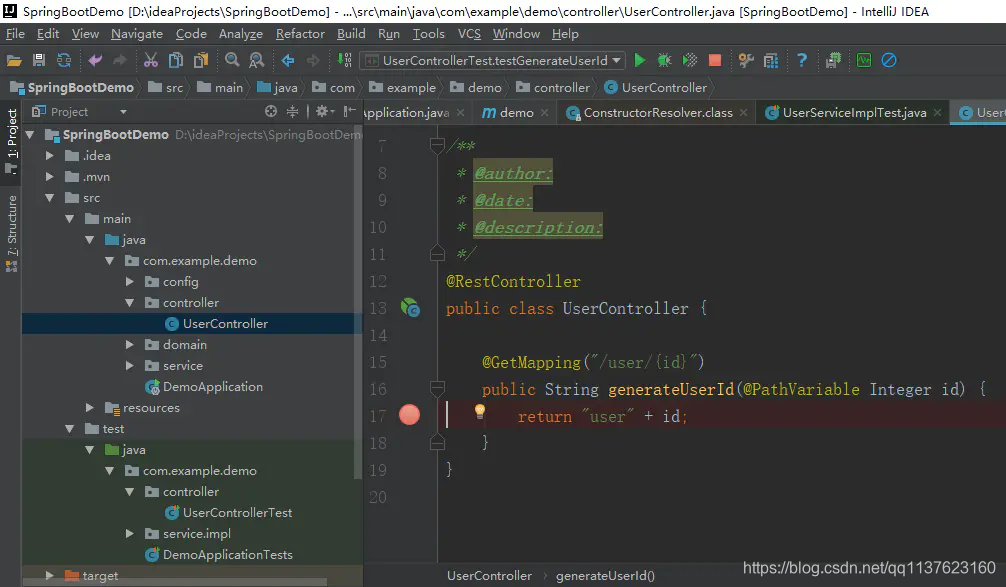Navigate Forward with the grey arrow
This screenshot has width=1006, height=587.
[313, 60]
